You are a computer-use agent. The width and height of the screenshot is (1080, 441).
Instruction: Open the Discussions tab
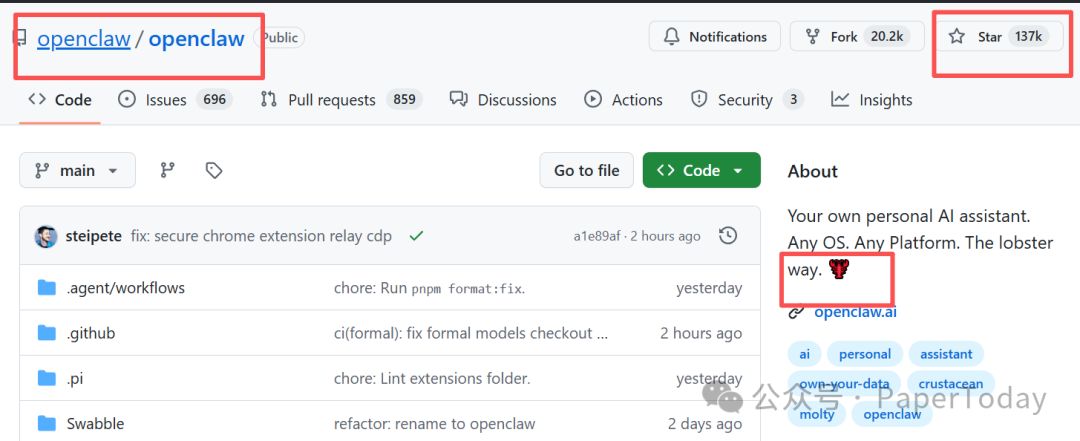point(503,100)
